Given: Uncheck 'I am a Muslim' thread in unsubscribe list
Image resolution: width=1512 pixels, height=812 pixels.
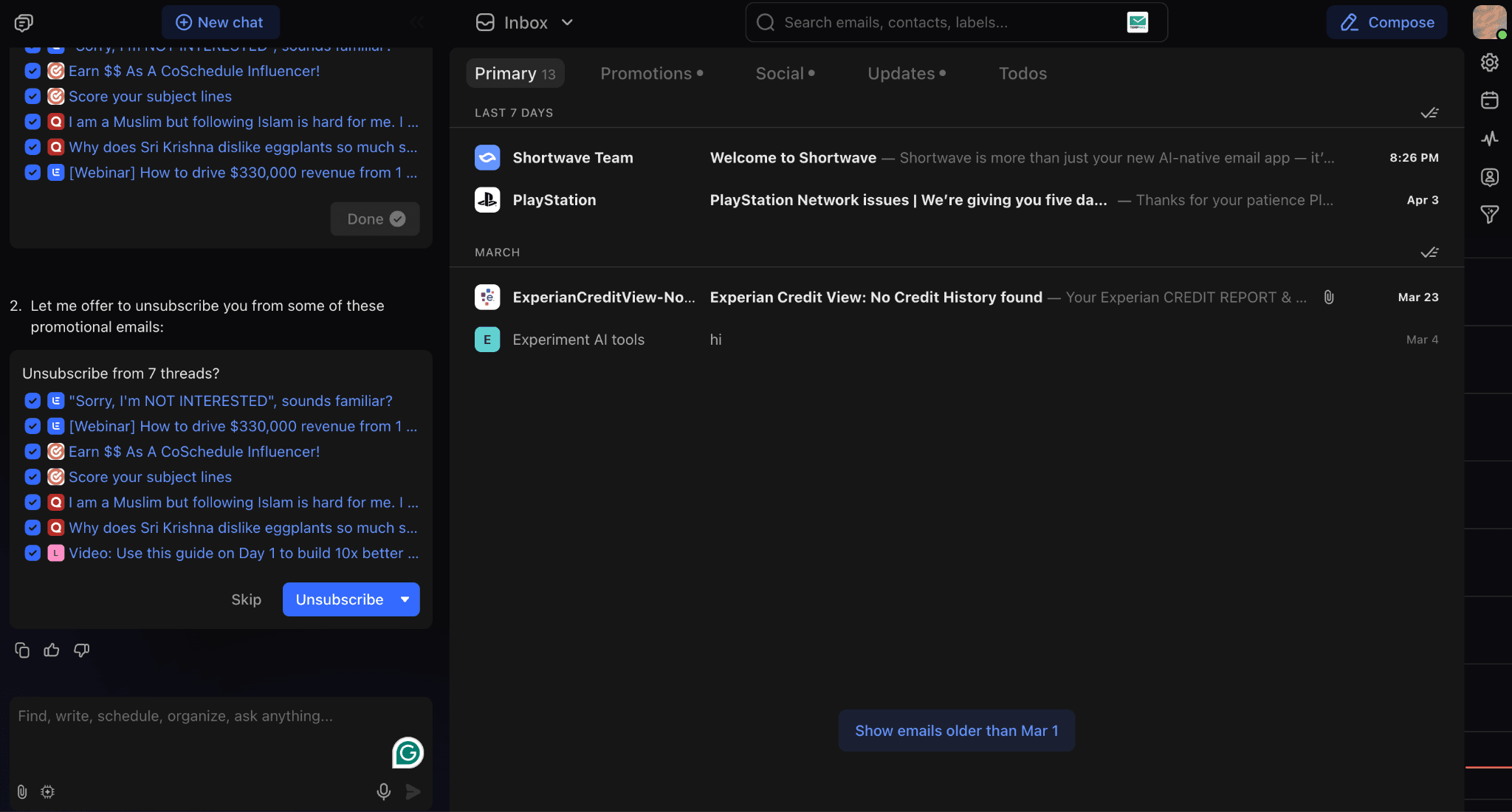Looking at the screenshot, I should tap(32, 502).
